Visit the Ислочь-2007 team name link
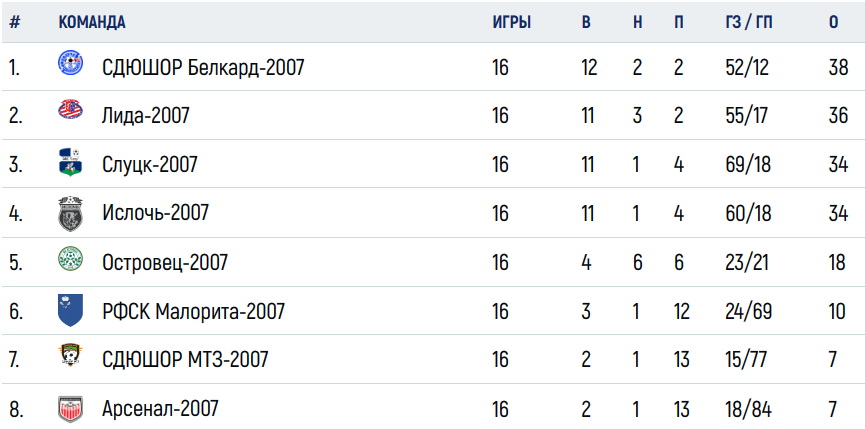Viewport: 865px width, 429px height. click(156, 212)
